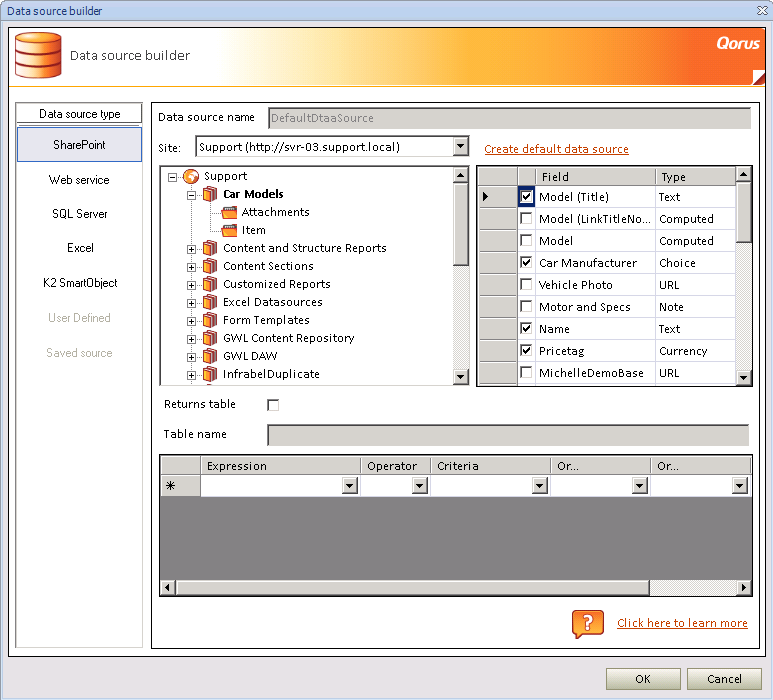Select the K2 SmartObject data source type
The image size is (773, 700).
point(80,283)
